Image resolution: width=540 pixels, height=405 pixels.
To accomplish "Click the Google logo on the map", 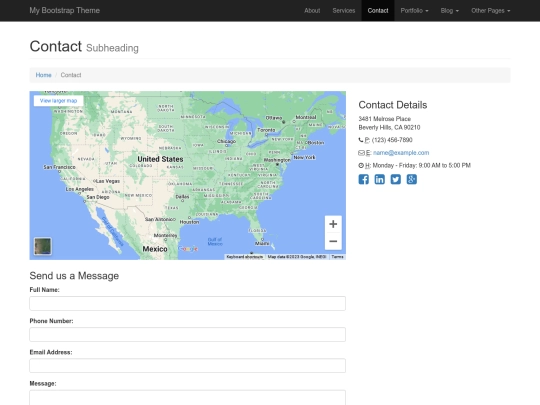I will pyautogui.click(x=188, y=249).
